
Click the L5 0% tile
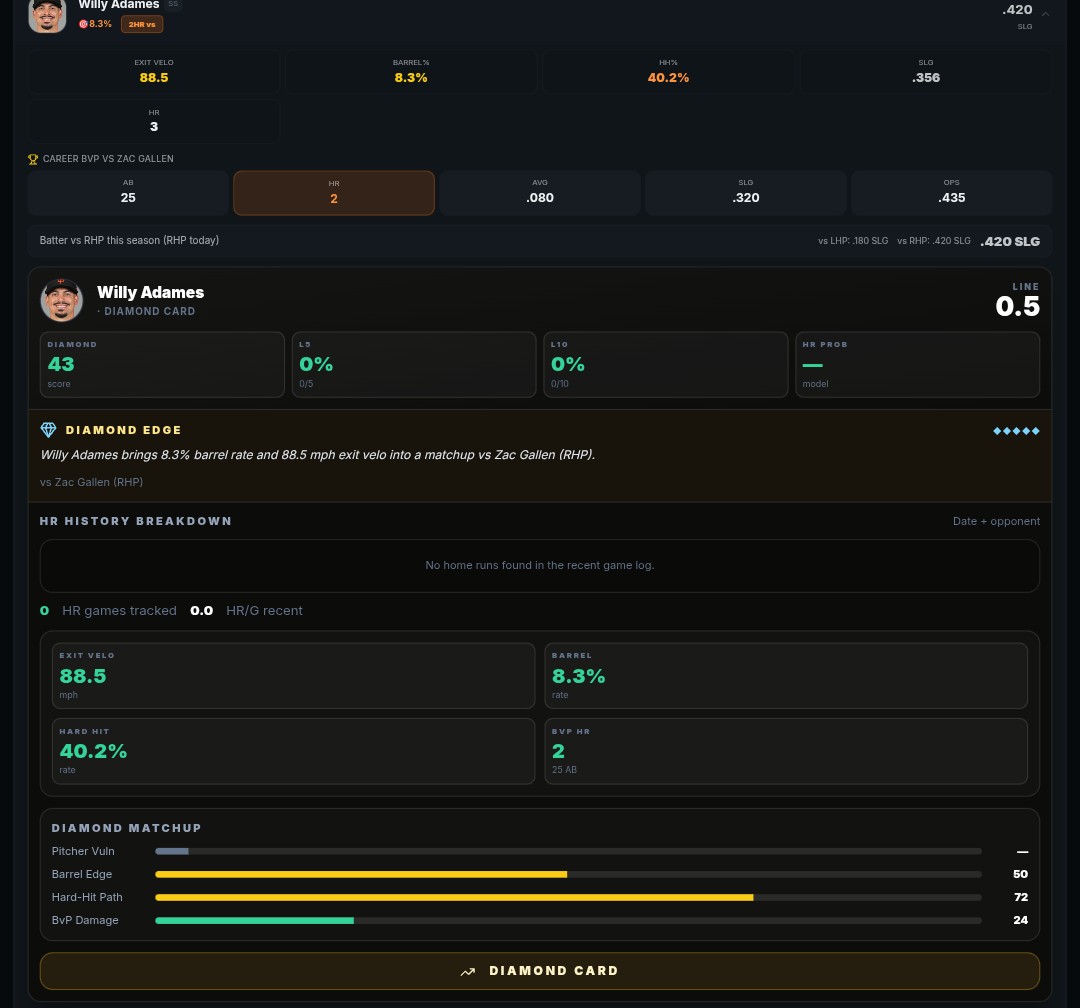point(414,364)
